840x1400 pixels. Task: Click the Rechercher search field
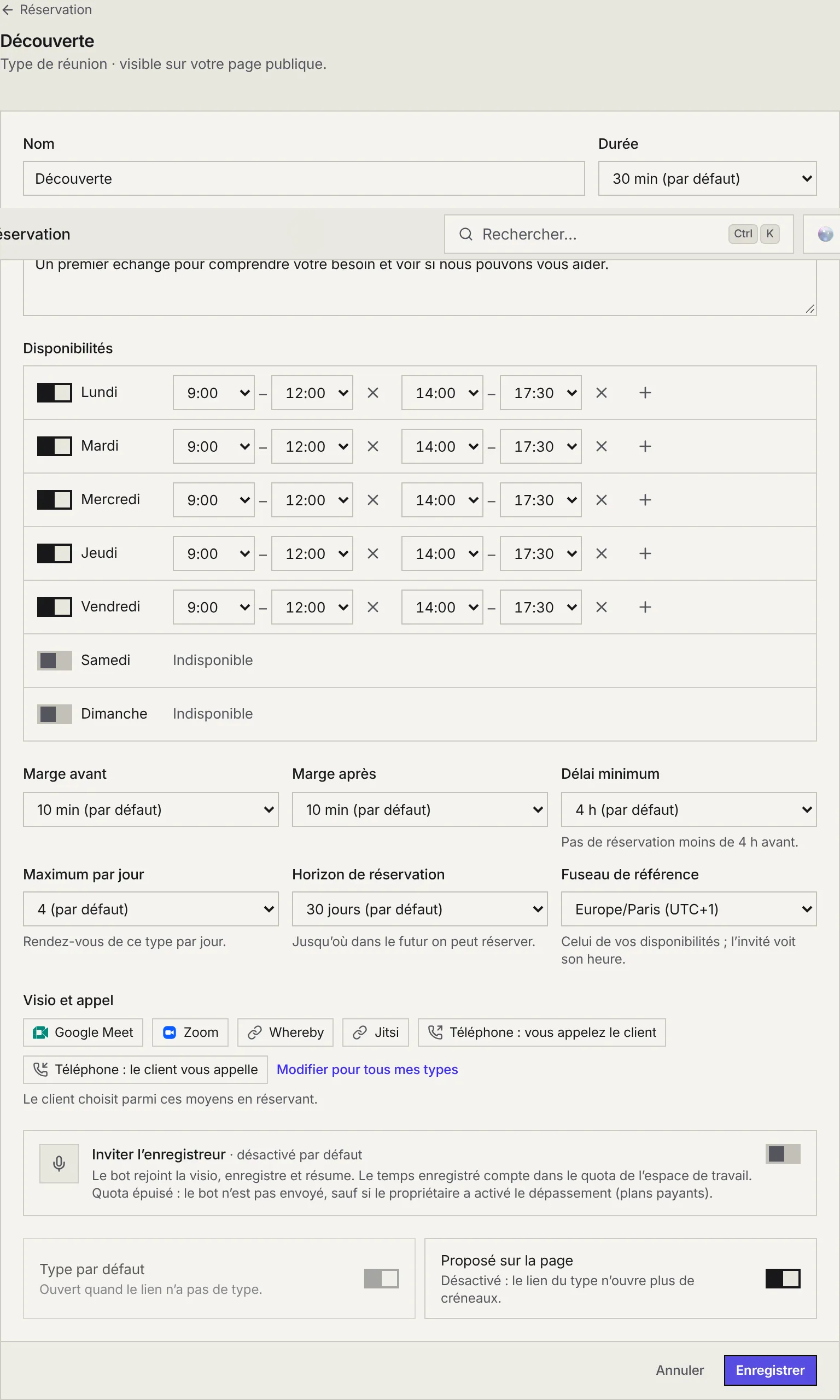point(619,234)
